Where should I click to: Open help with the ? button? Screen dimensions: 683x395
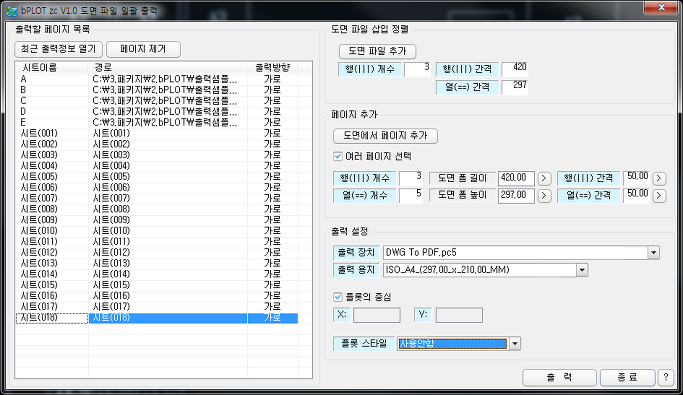pos(666,377)
